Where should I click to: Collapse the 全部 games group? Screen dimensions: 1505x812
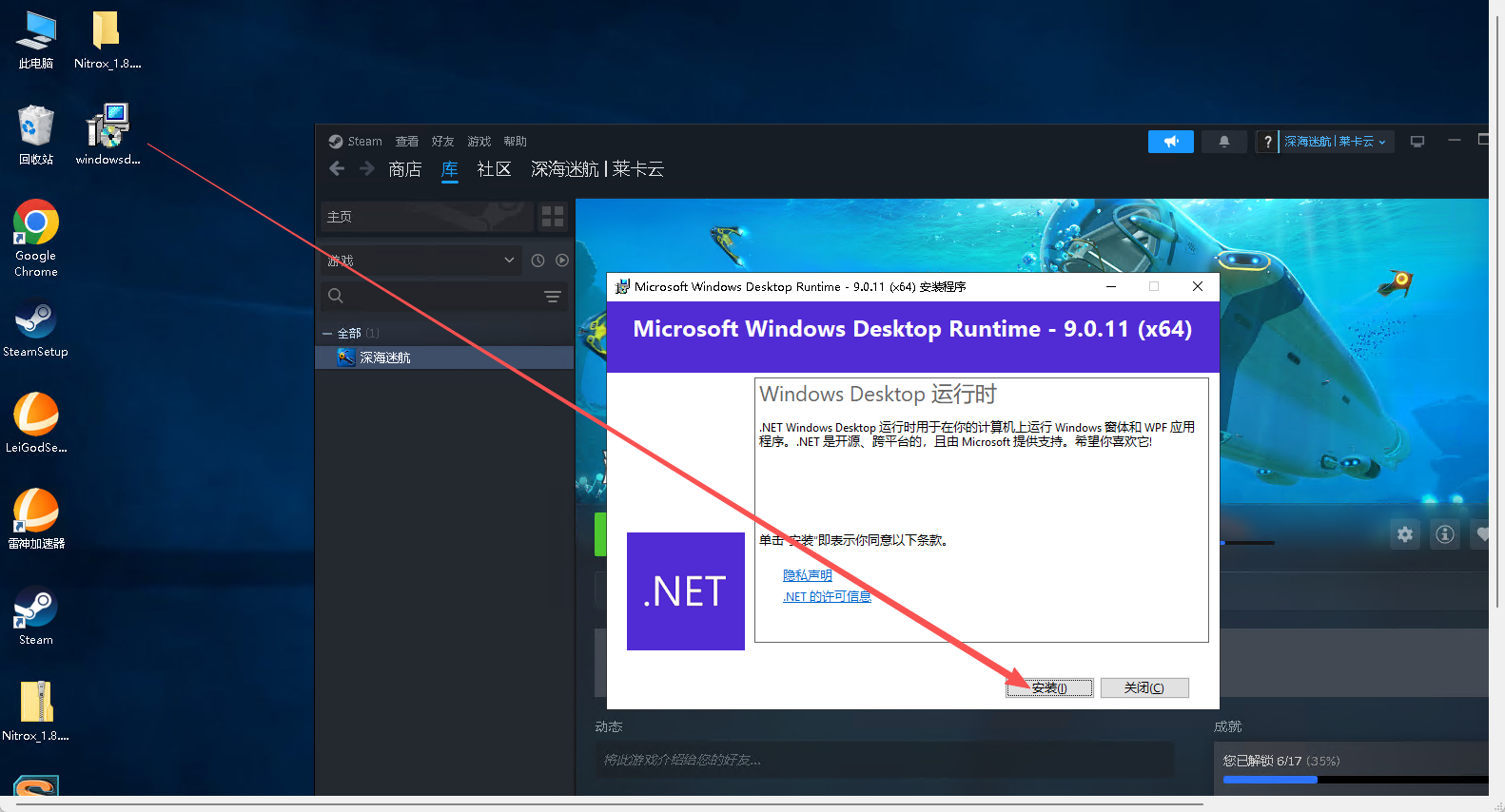(x=327, y=334)
